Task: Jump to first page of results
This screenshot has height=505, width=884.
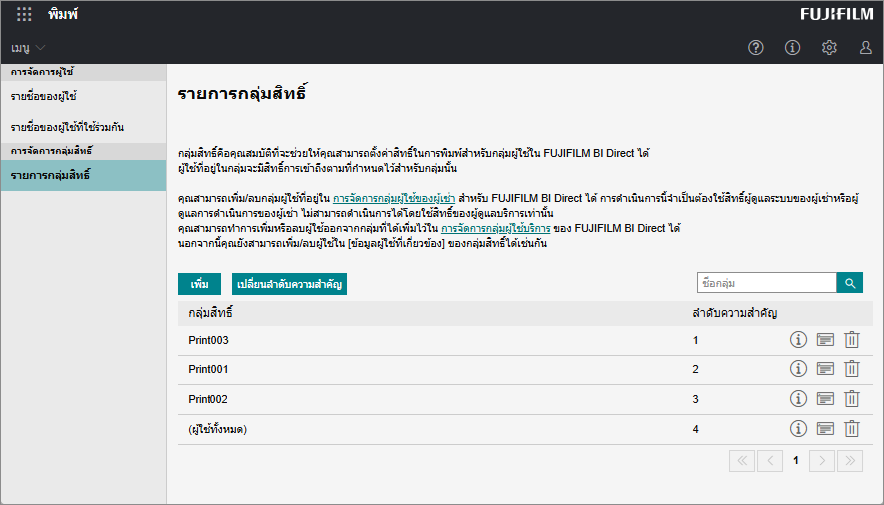Action: 742,461
